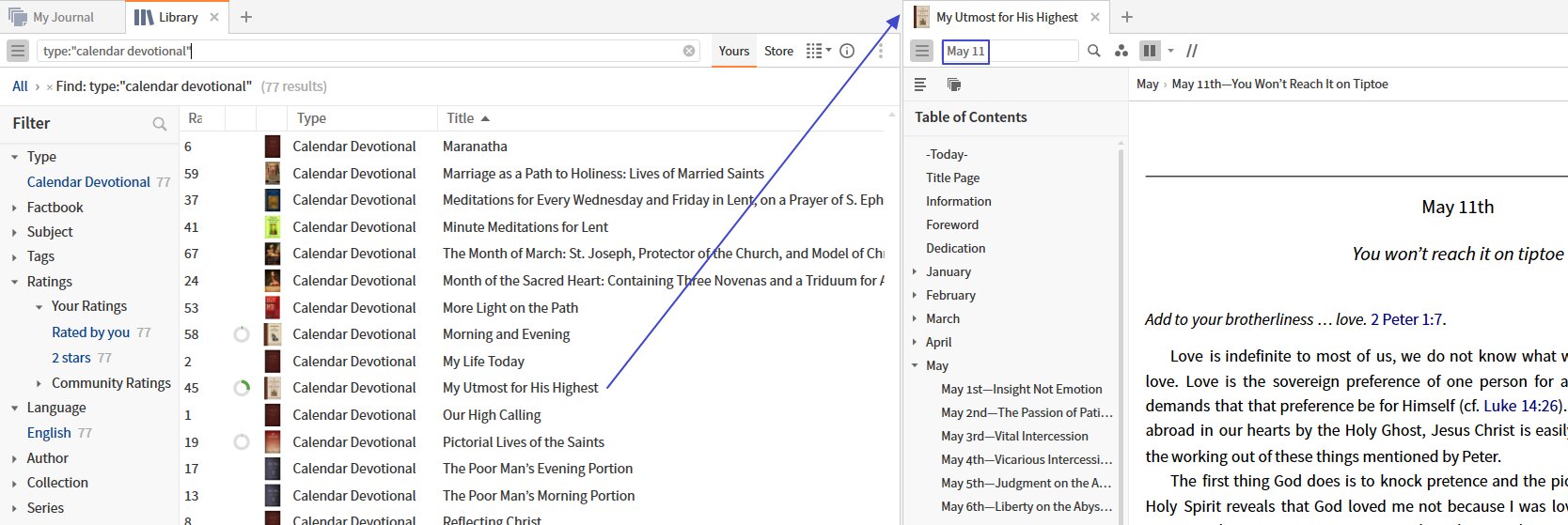
Task: Switch to the My Journal tab
Action: (63, 17)
